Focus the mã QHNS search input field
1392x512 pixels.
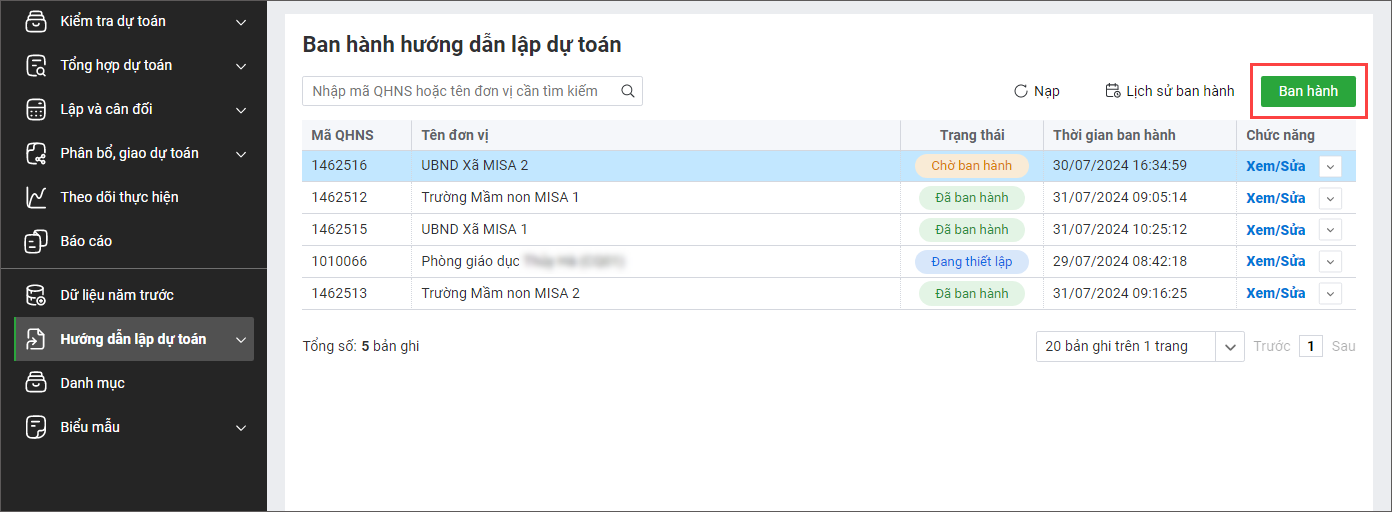coord(460,91)
